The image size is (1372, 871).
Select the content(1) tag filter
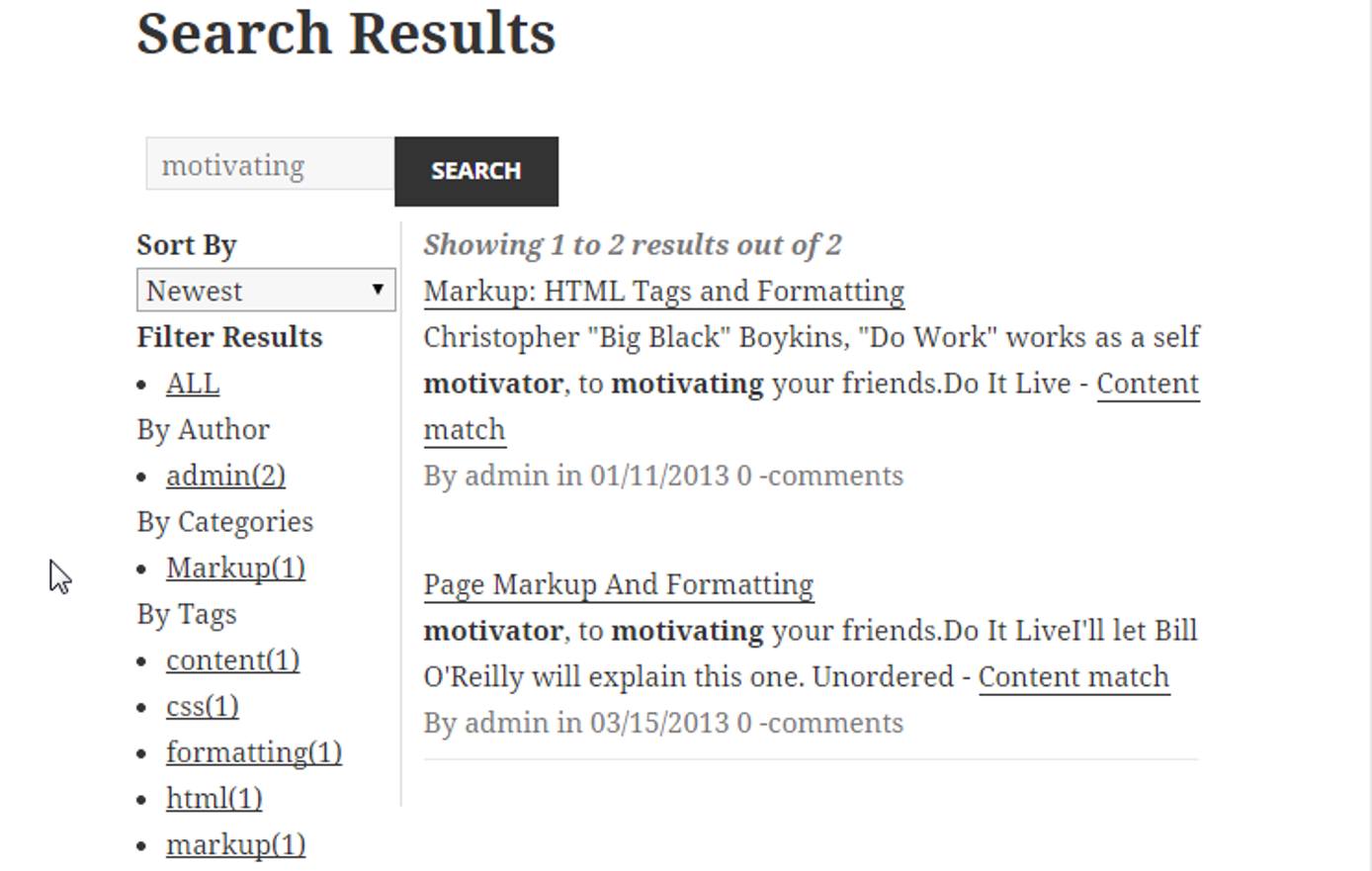(231, 659)
